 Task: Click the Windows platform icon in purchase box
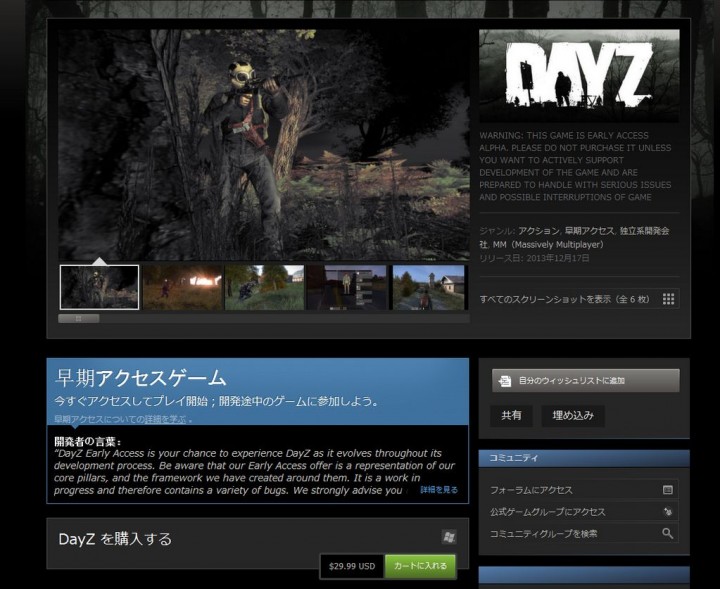click(x=449, y=537)
